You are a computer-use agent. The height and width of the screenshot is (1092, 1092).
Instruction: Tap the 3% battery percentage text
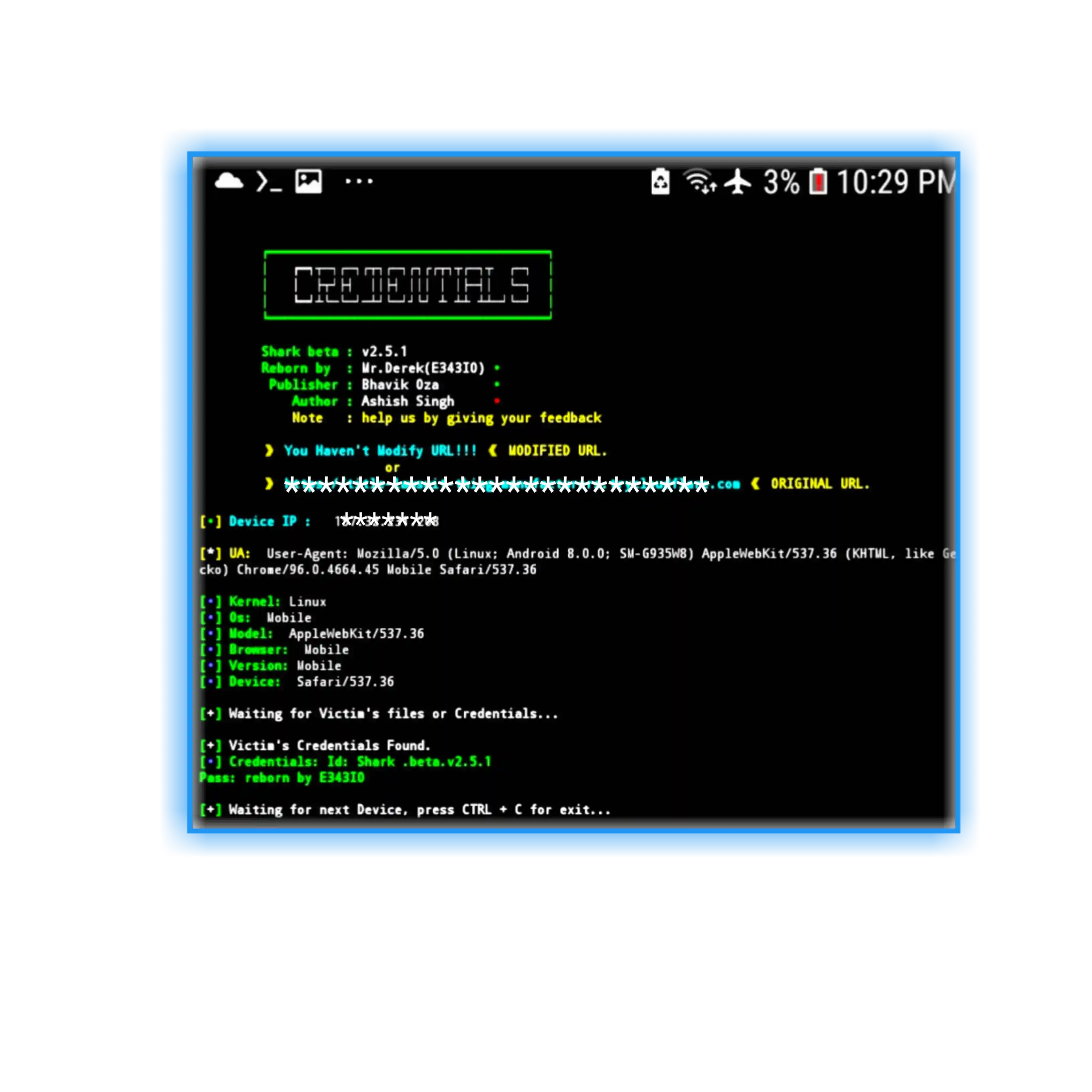click(x=781, y=182)
